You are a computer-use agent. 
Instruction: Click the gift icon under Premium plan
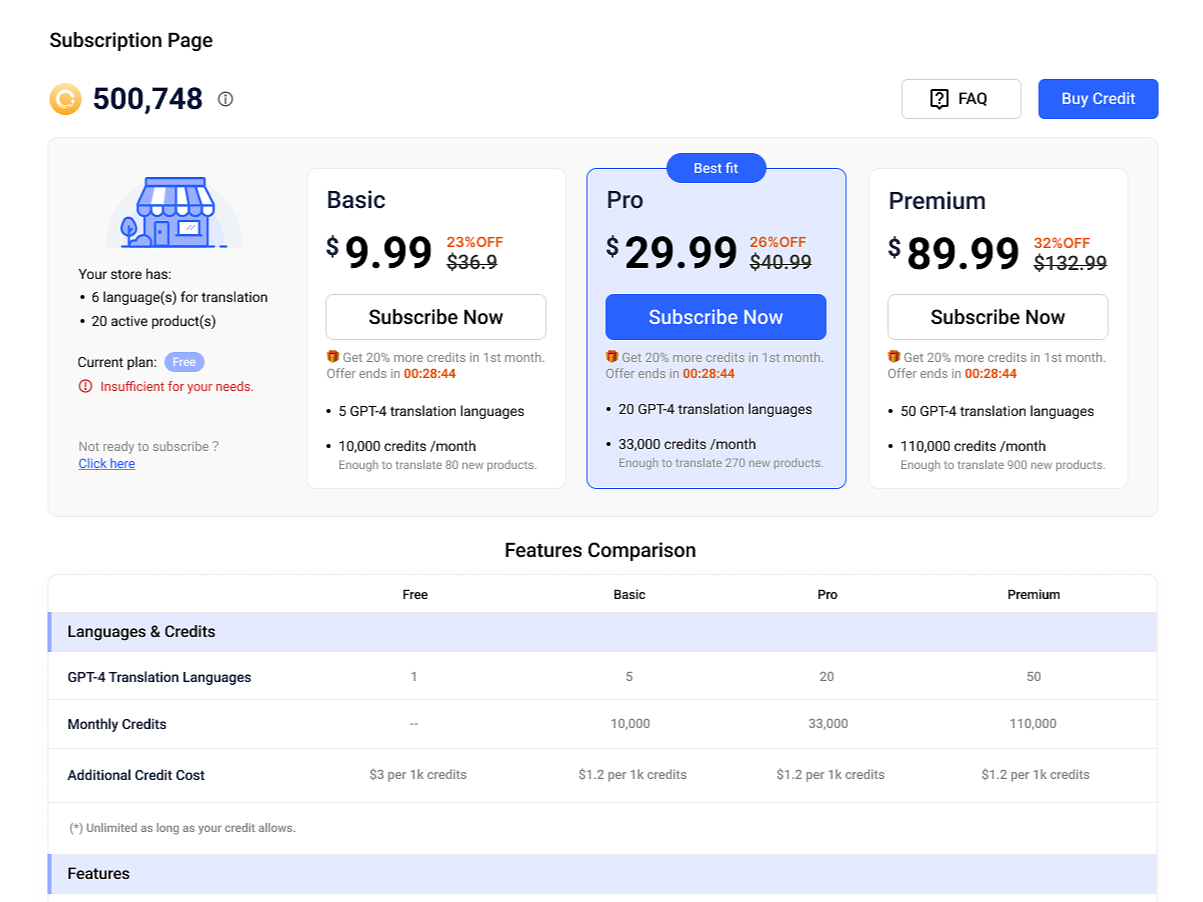[894, 356]
